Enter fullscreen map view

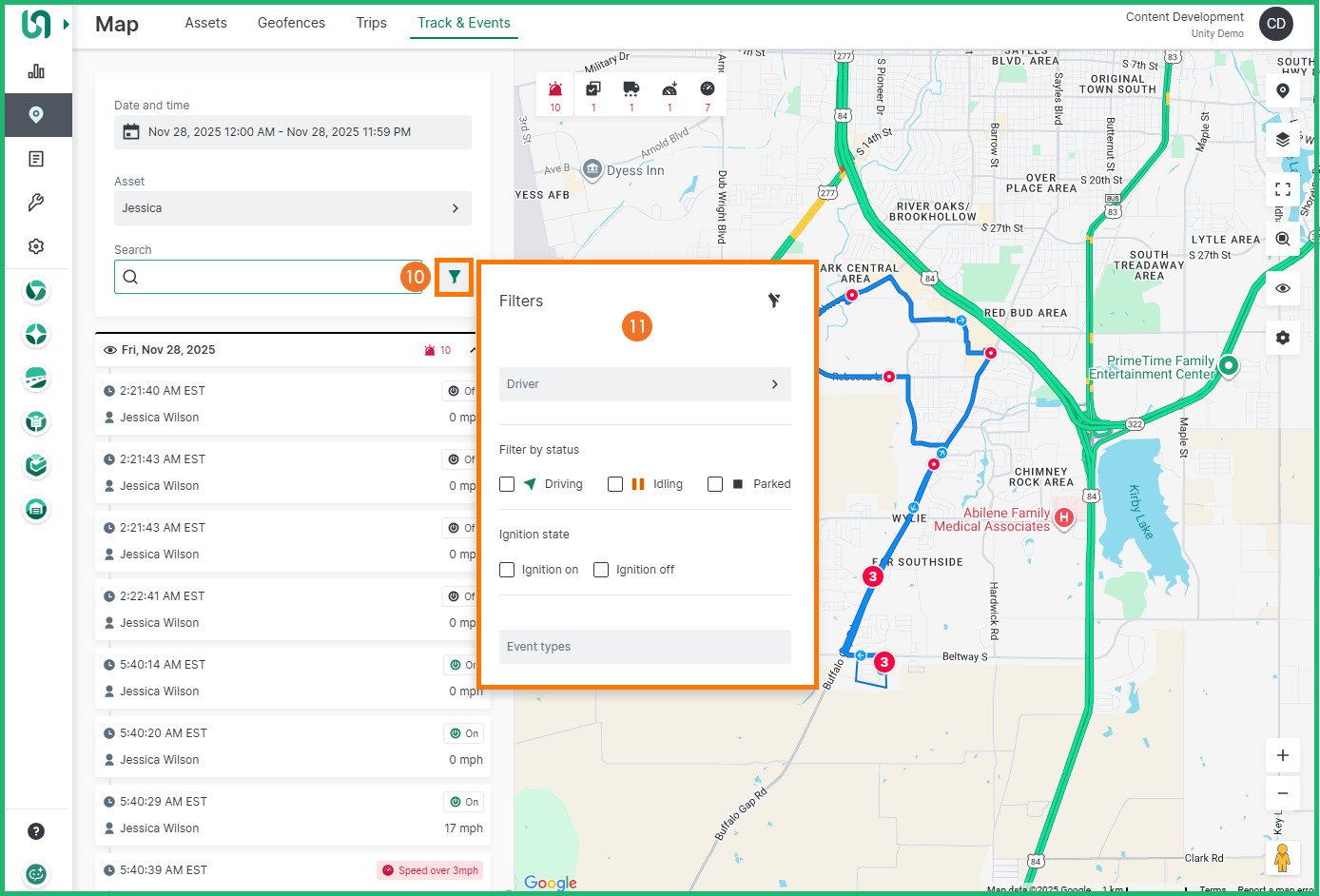click(x=1282, y=189)
